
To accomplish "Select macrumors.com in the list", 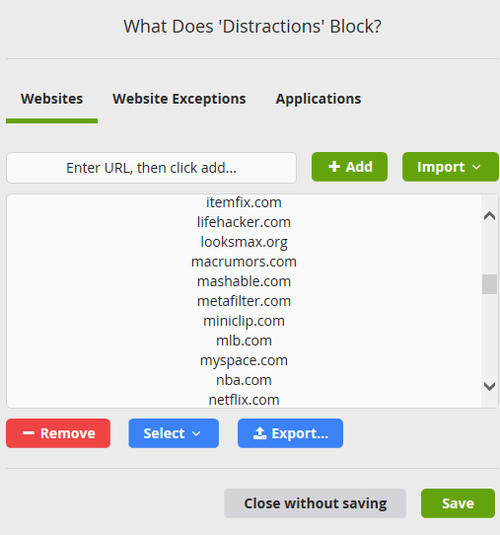I will tap(244, 262).
